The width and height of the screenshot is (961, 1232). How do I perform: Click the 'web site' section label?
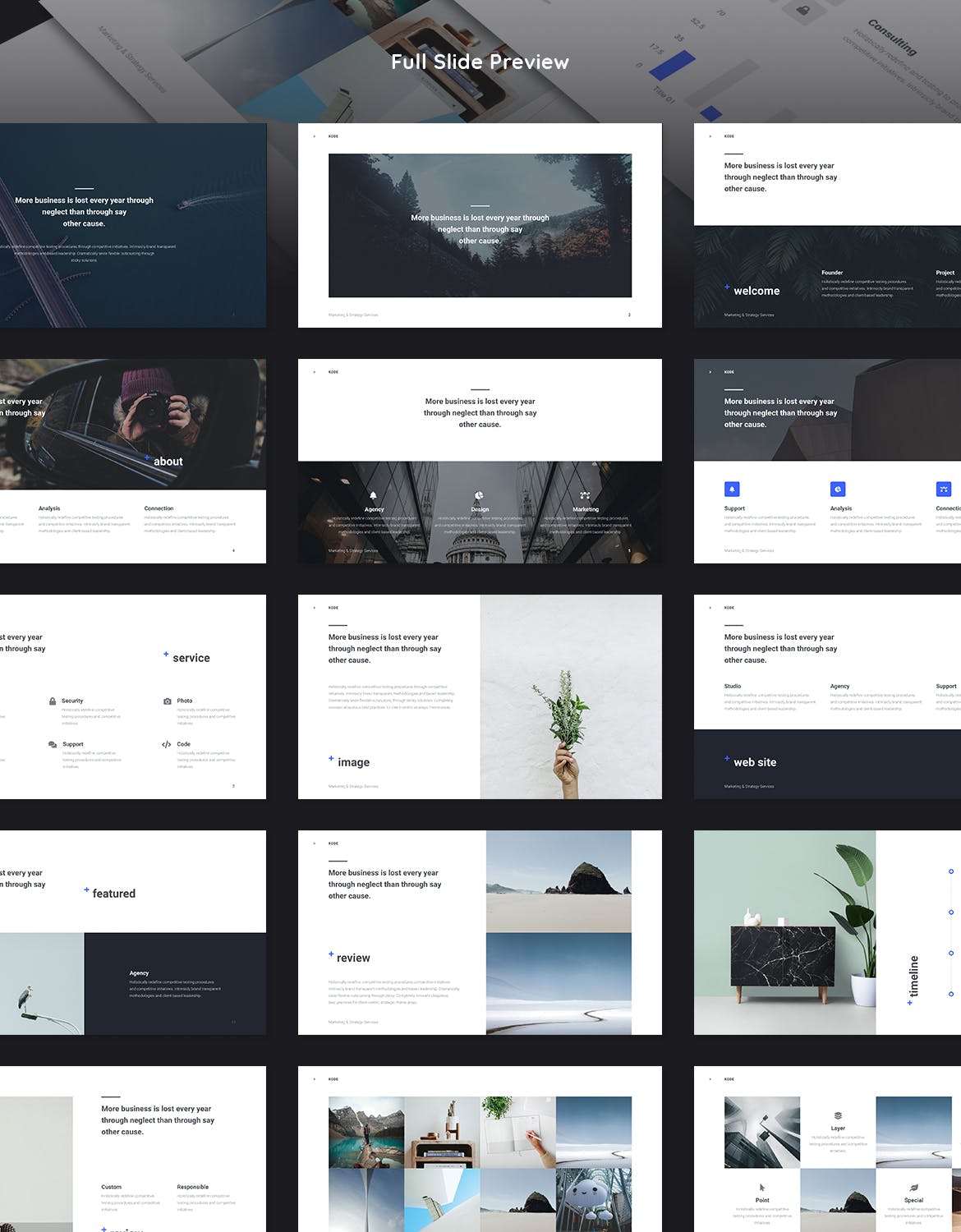point(755,762)
